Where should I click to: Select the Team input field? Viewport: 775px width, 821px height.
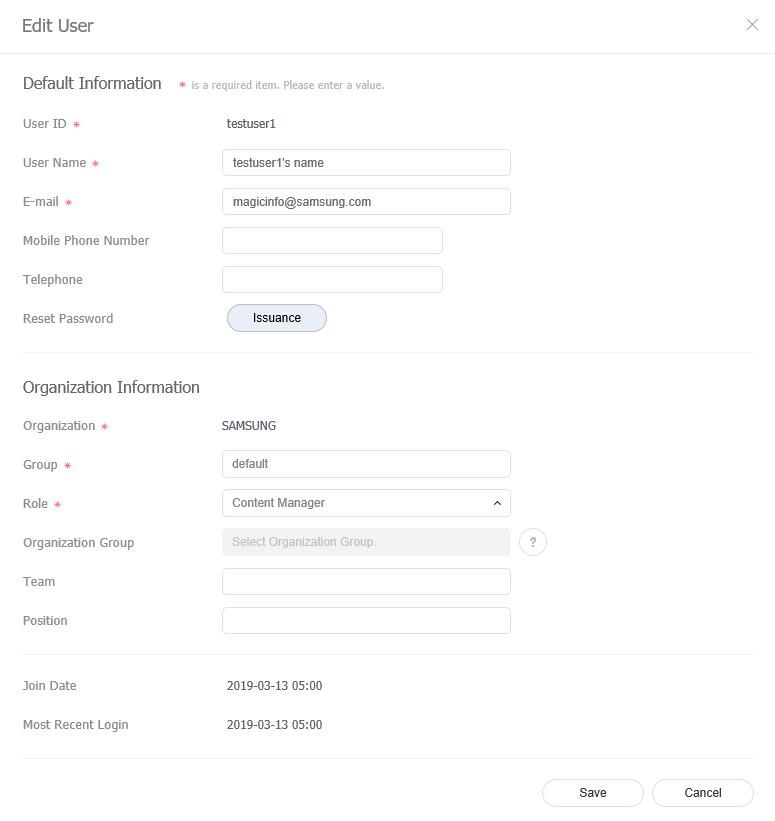[x=366, y=581]
